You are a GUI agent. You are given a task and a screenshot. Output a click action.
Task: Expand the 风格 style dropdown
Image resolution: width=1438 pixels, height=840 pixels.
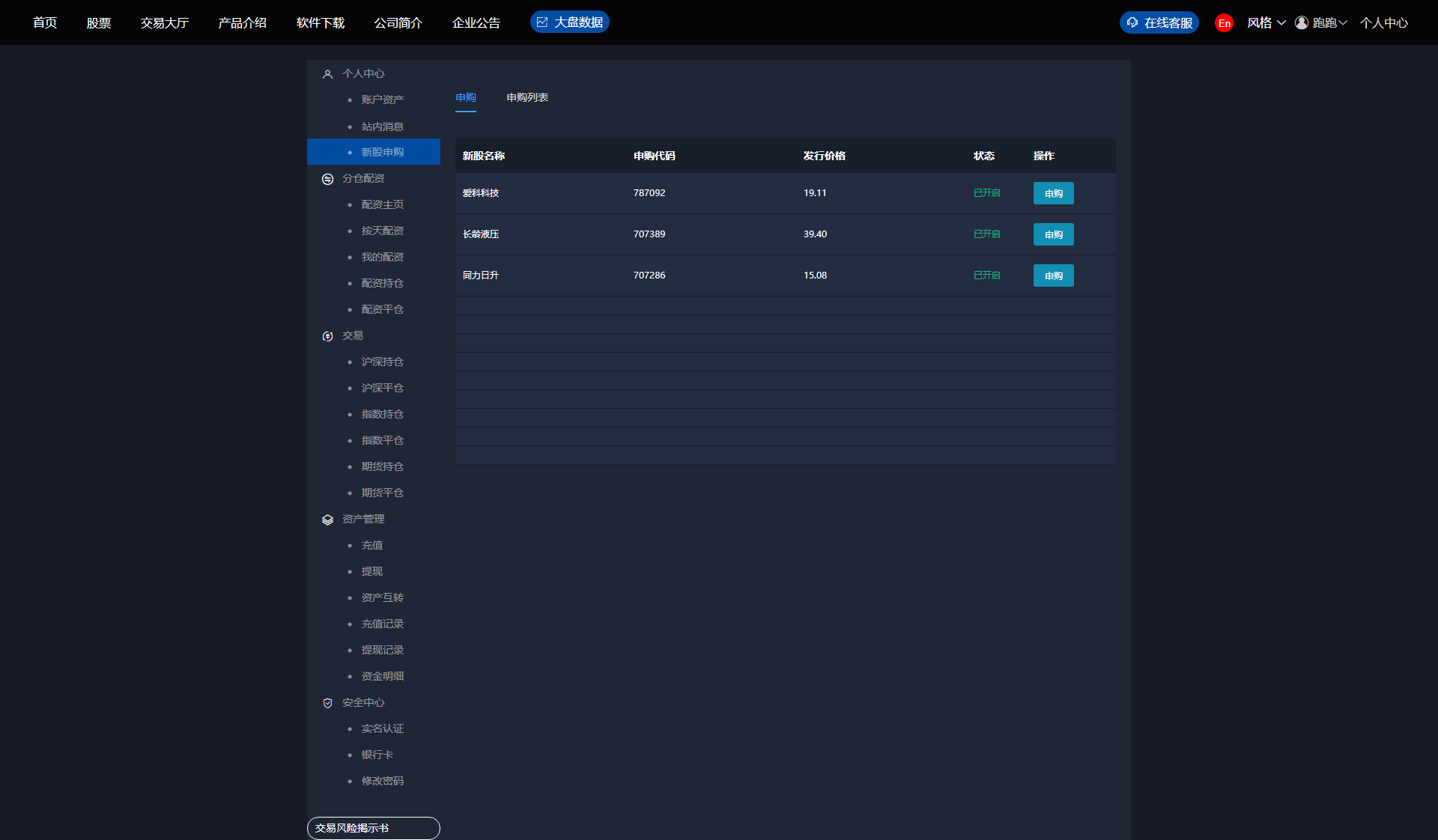tap(1266, 23)
